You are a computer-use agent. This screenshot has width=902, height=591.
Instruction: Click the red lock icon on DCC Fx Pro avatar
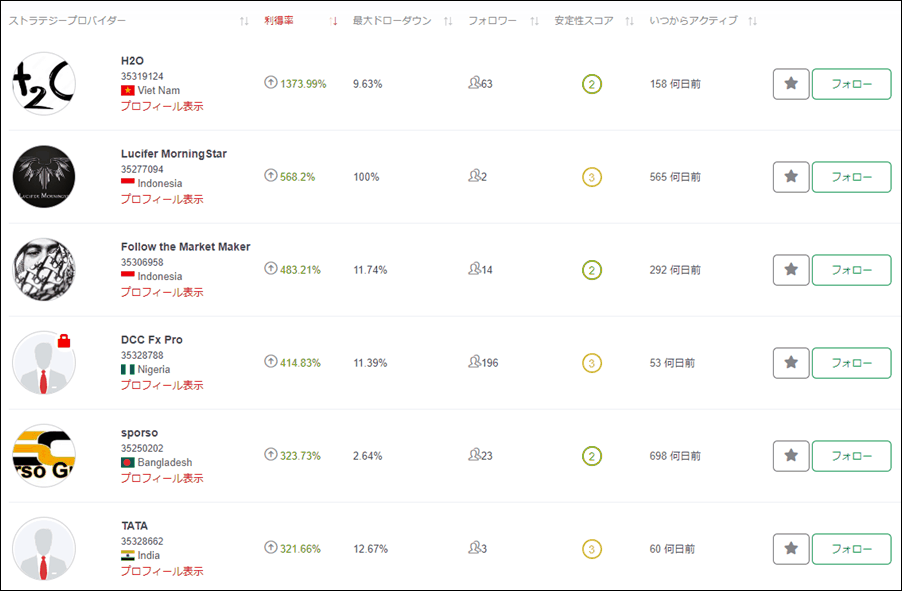(65, 341)
